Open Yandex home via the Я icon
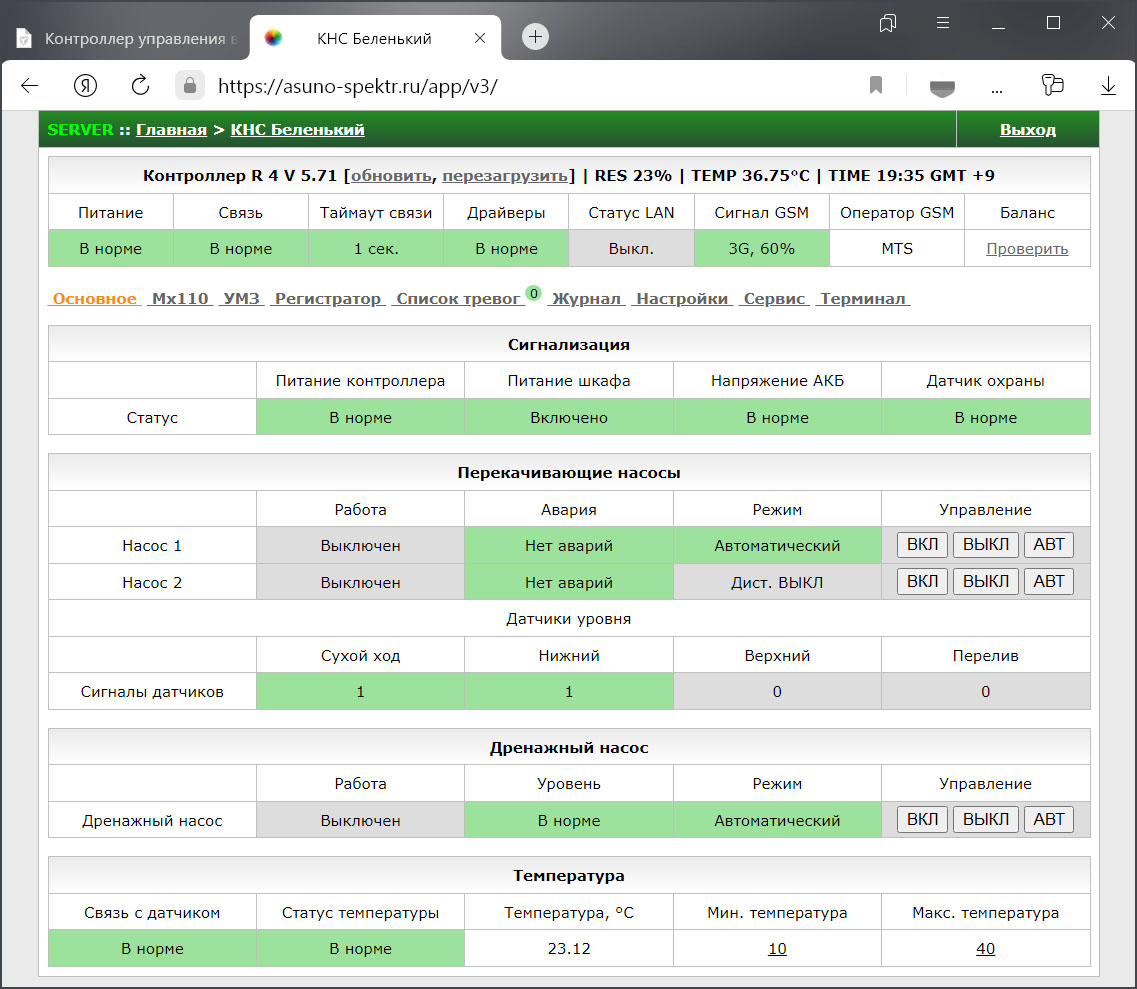1137x989 pixels. [85, 86]
